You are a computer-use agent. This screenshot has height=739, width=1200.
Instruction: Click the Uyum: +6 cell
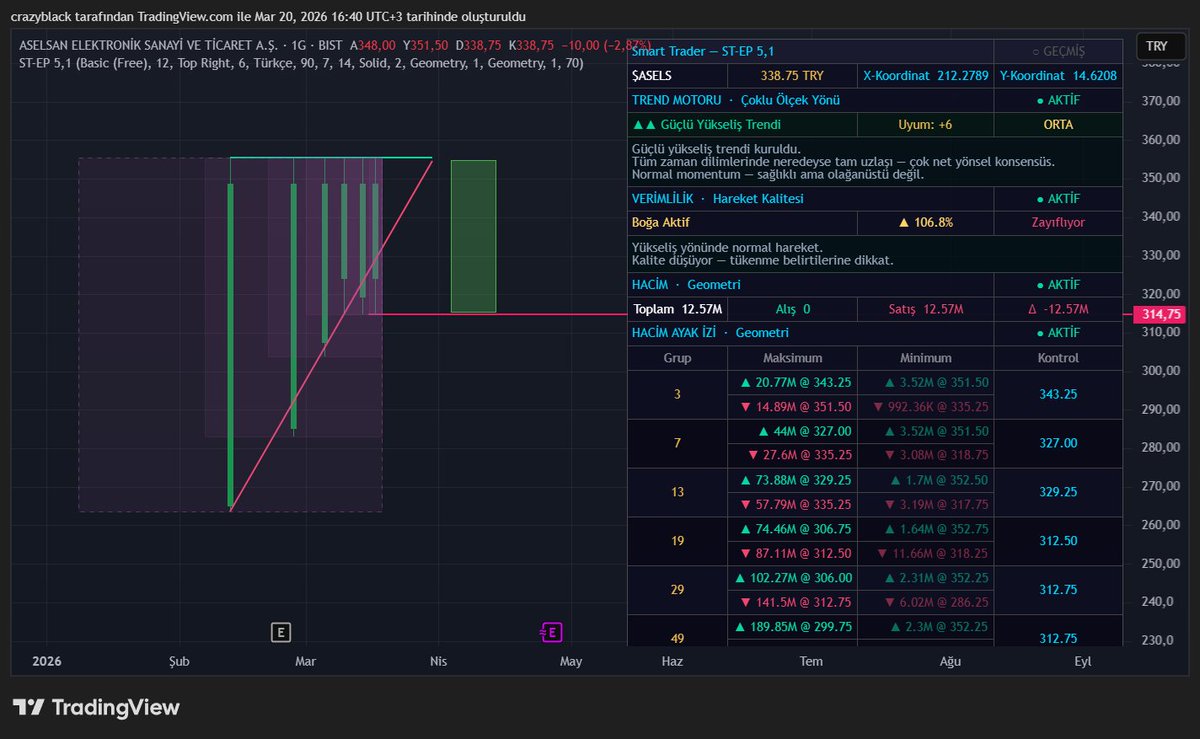tap(925, 125)
